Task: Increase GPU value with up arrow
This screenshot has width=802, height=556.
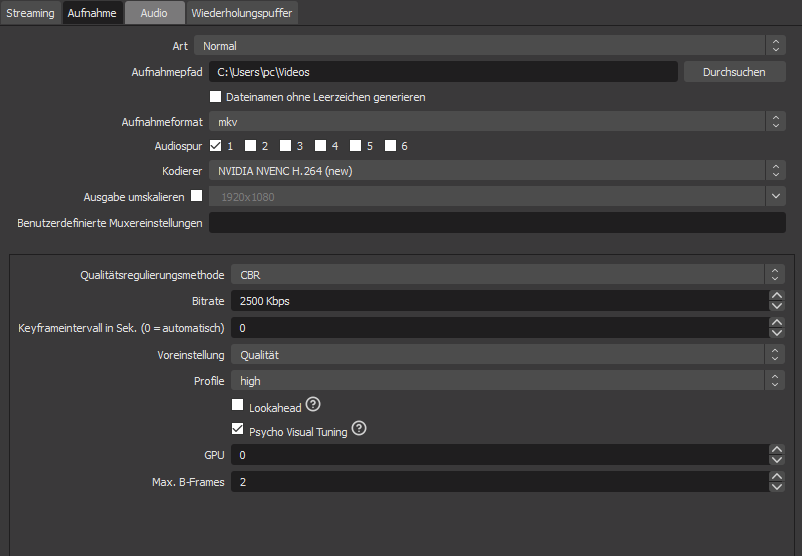Action: point(777,449)
